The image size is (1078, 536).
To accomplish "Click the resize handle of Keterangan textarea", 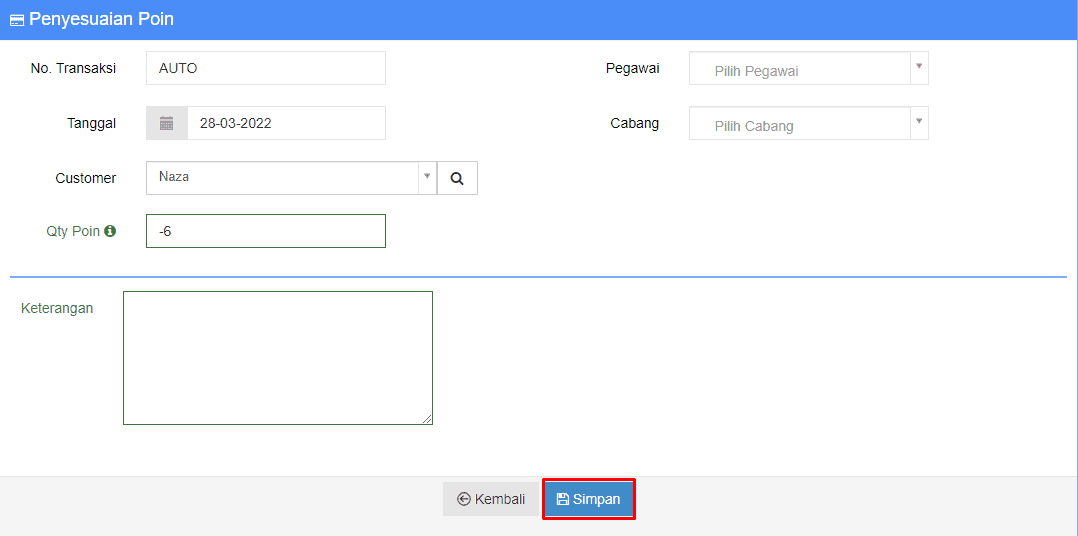I will [x=427, y=419].
